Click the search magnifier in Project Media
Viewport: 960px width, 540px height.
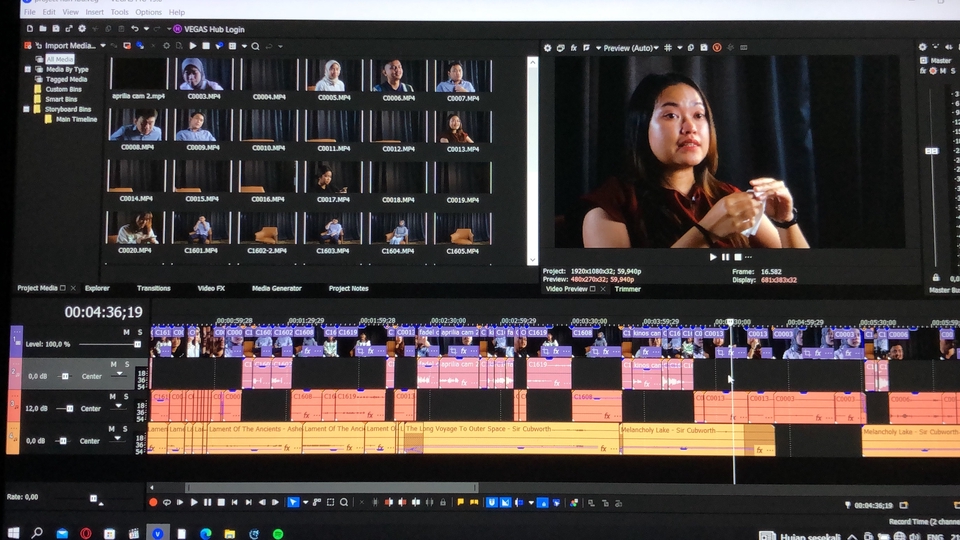pos(255,47)
